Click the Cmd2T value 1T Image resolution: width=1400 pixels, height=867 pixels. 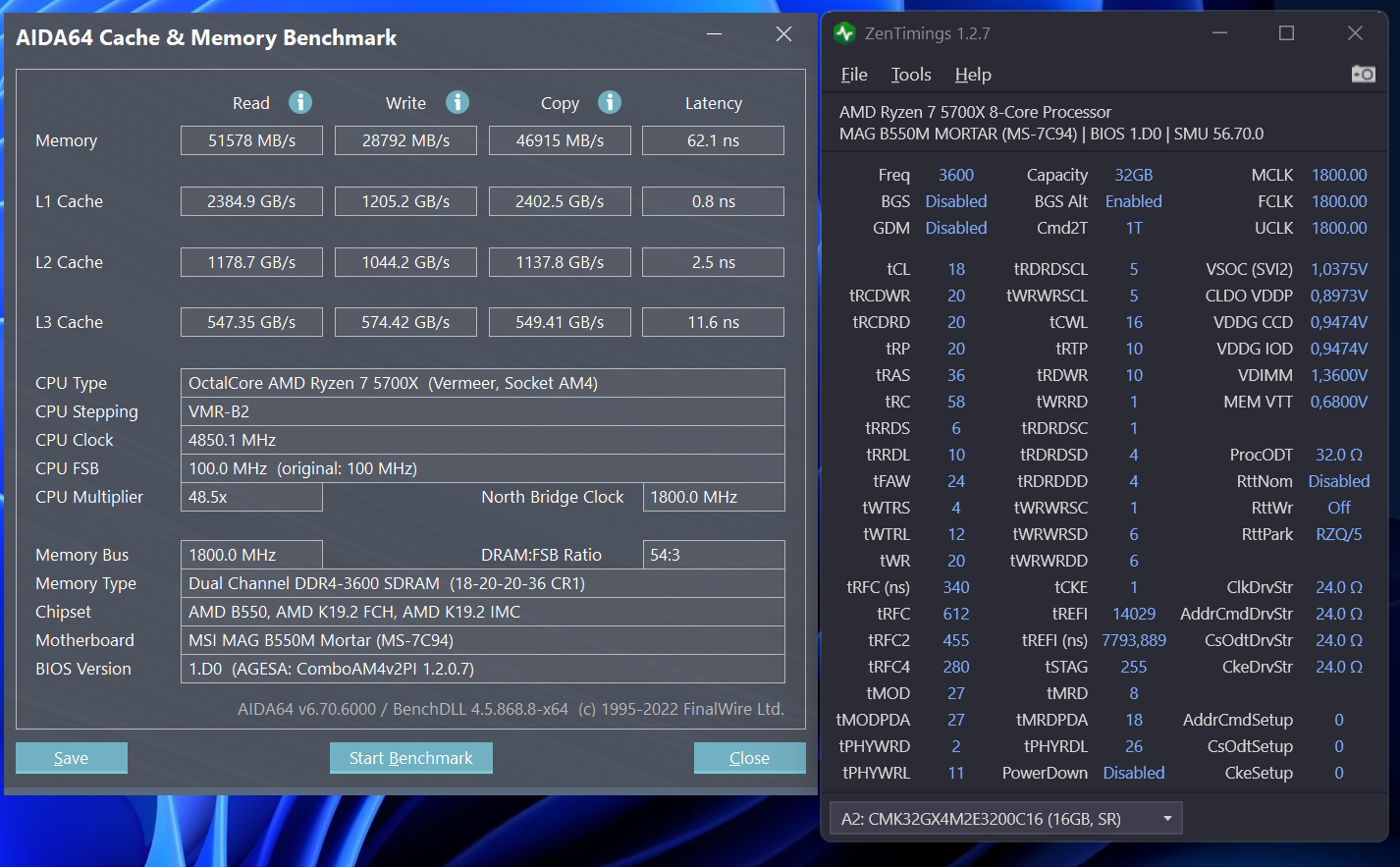pos(1134,228)
